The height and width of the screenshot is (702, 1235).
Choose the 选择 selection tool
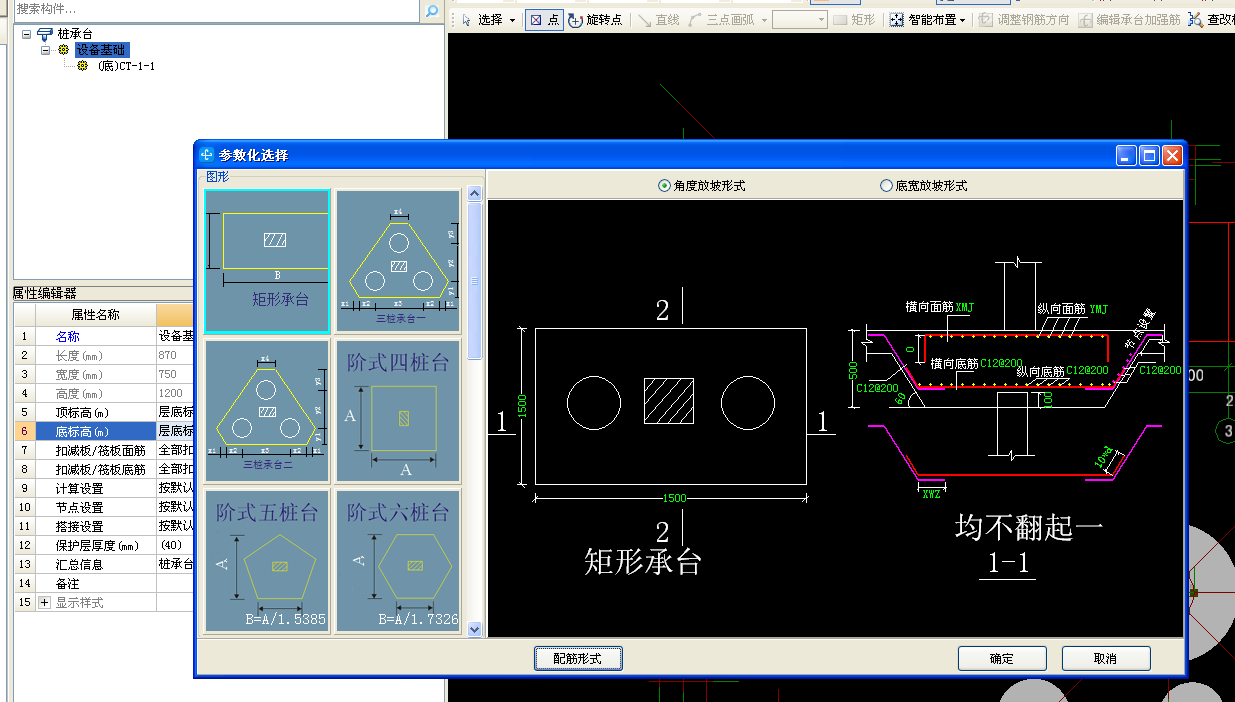coord(482,19)
